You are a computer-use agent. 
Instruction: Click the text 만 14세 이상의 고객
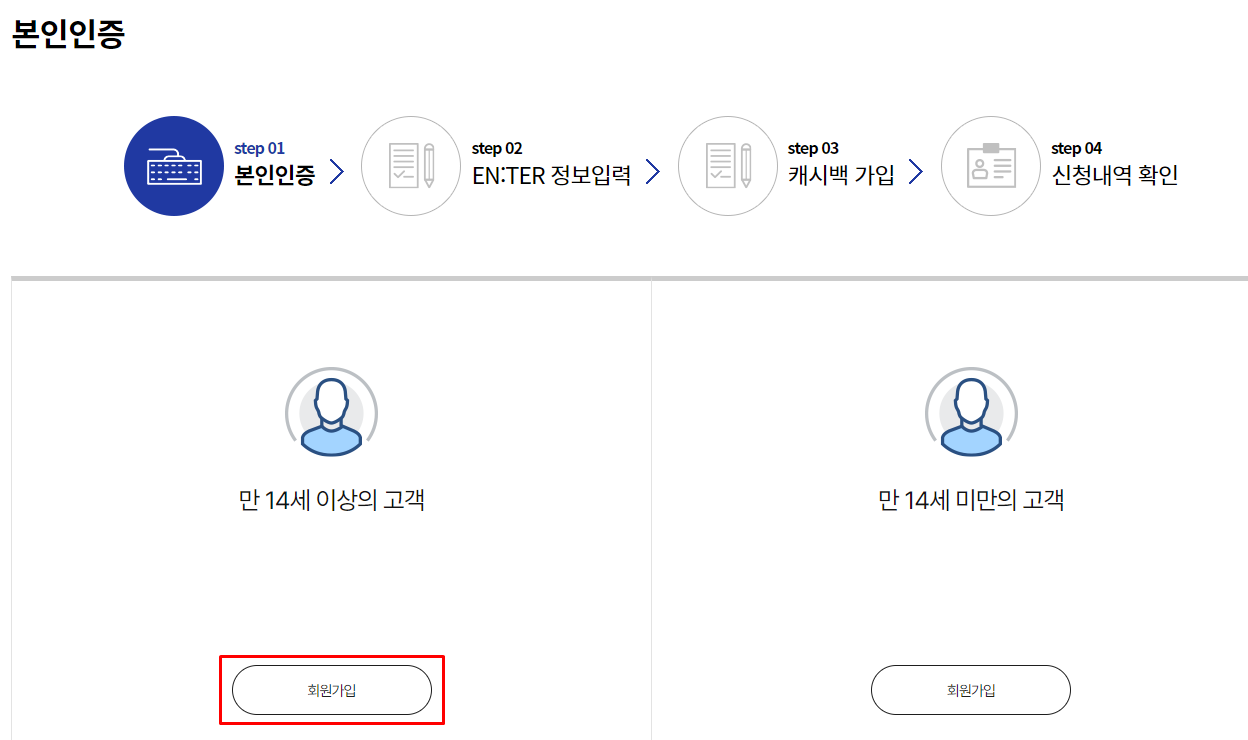pyautogui.click(x=332, y=500)
